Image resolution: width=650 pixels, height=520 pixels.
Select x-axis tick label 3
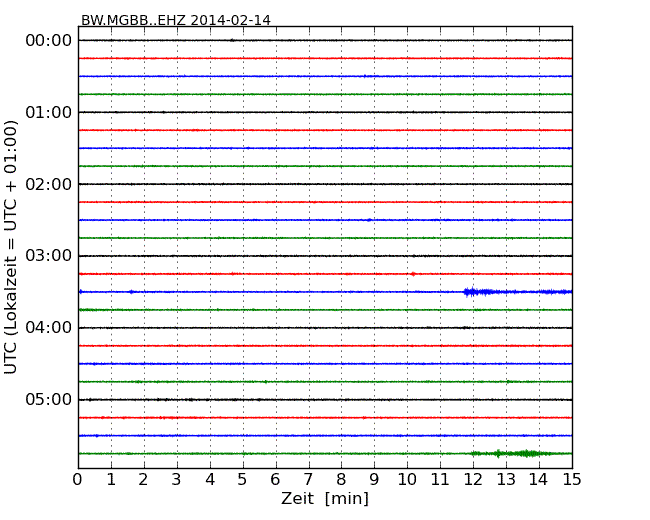pos(177,480)
